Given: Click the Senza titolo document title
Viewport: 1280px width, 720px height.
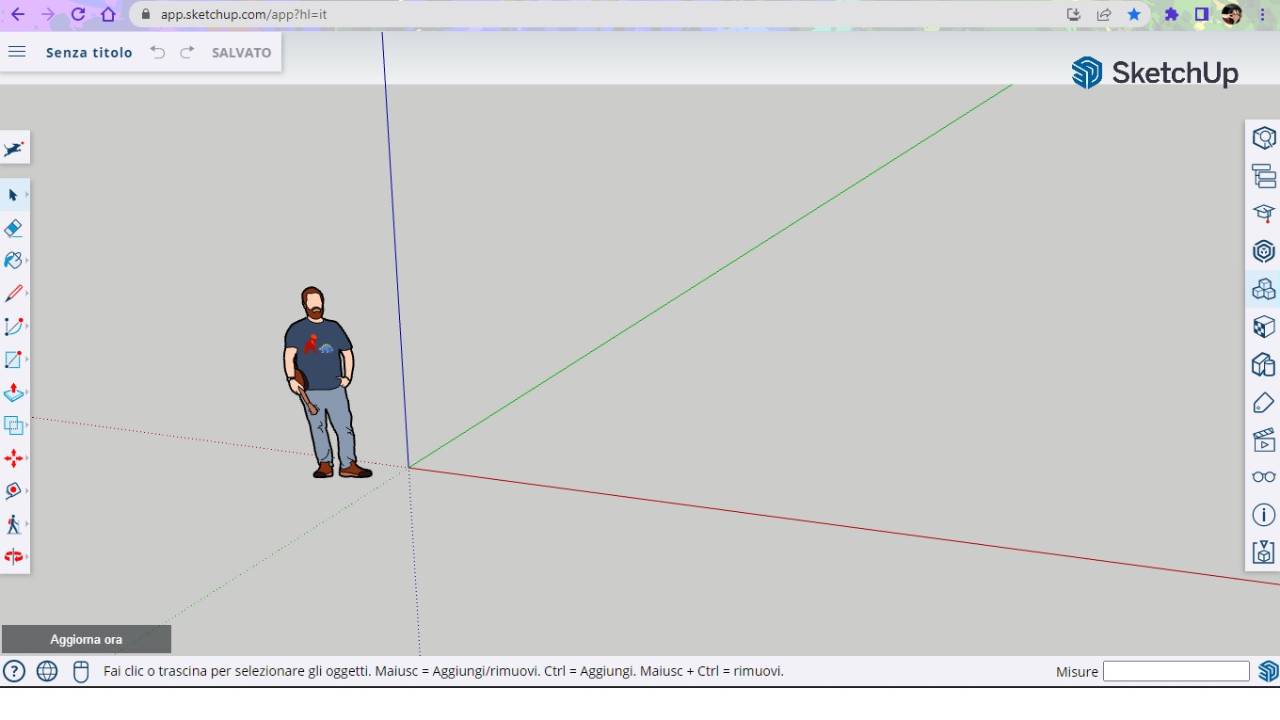Looking at the screenshot, I should pyautogui.click(x=89, y=52).
